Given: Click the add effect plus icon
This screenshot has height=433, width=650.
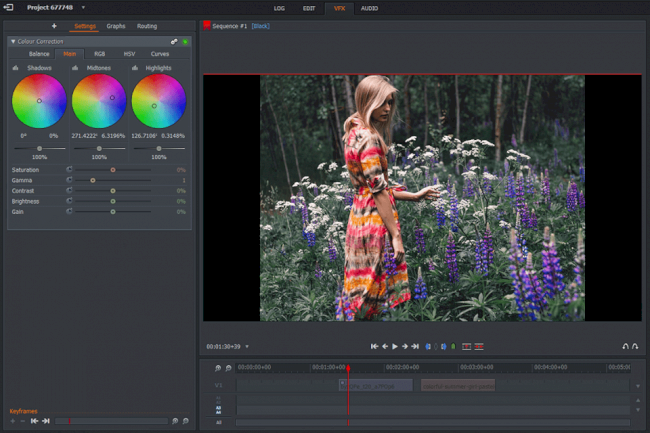Looking at the screenshot, I should [54, 26].
